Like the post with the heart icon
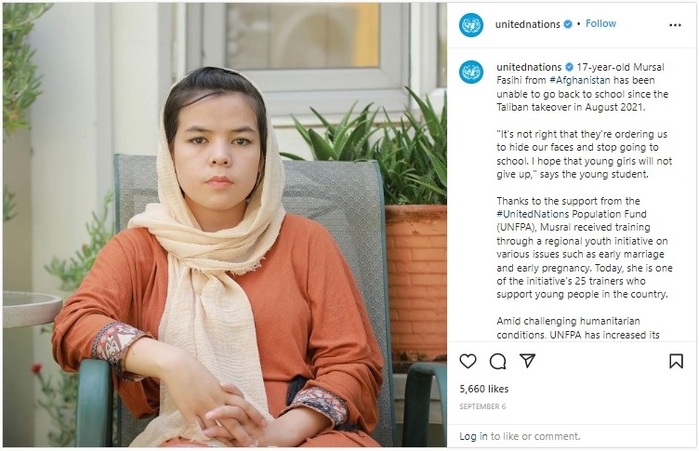This screenshot has height=451, width=699. [468, 361]
